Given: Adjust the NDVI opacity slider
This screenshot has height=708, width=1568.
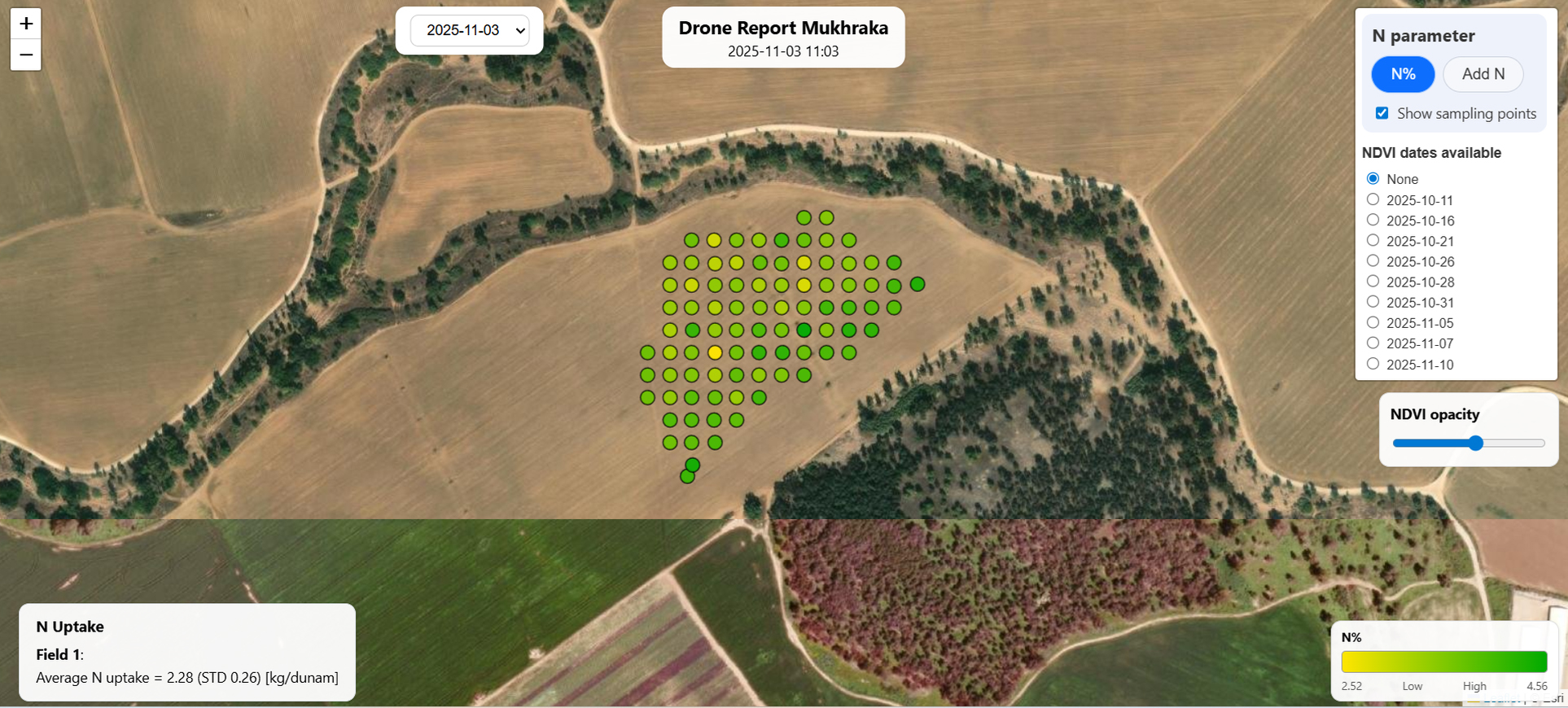Looking at the screenshot, I should (1475, 444).
